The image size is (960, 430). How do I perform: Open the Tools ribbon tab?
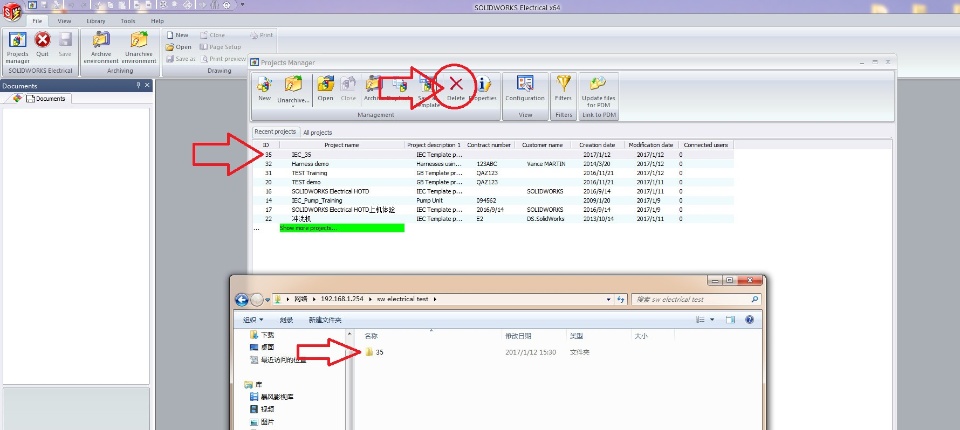(x=127, y=21)
